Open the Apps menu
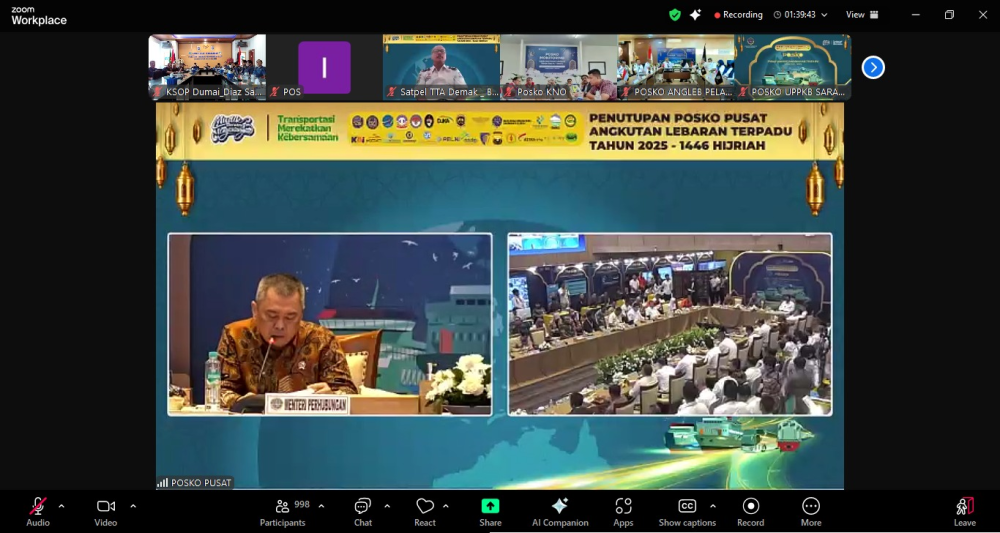 pyautogui.click(x=623, y=513)
